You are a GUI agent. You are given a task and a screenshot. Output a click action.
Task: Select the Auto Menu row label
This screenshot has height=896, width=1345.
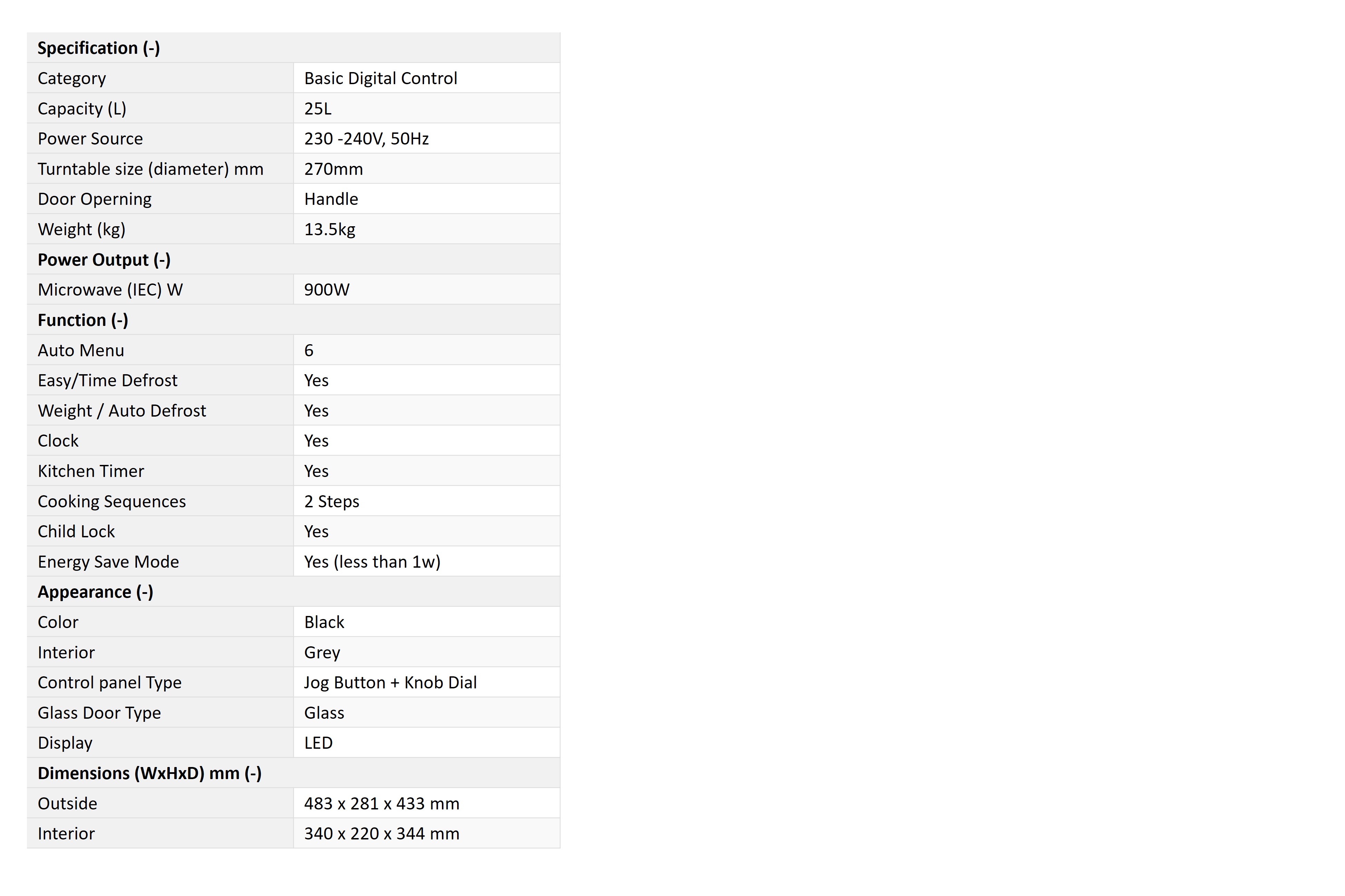(x=160, y=350)
